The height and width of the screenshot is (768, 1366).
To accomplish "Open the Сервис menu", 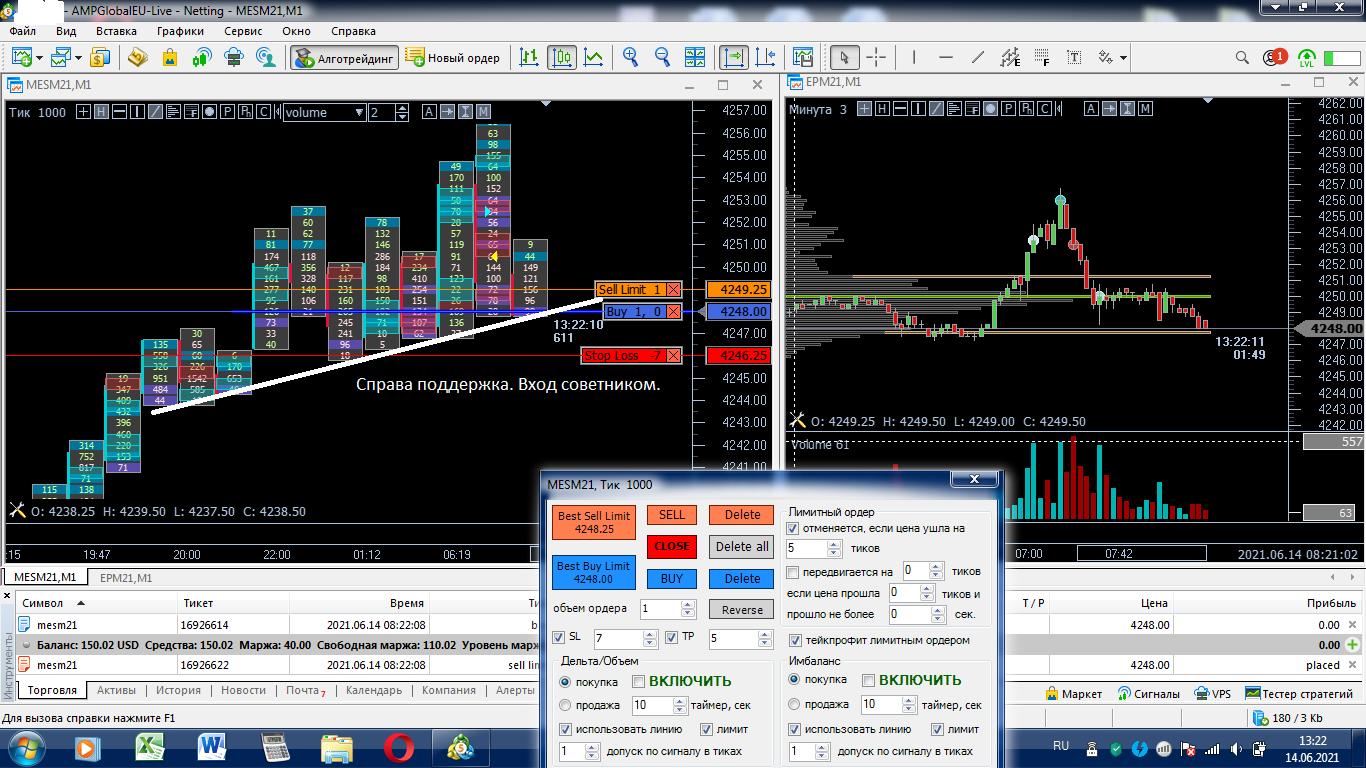I will 243,31.
